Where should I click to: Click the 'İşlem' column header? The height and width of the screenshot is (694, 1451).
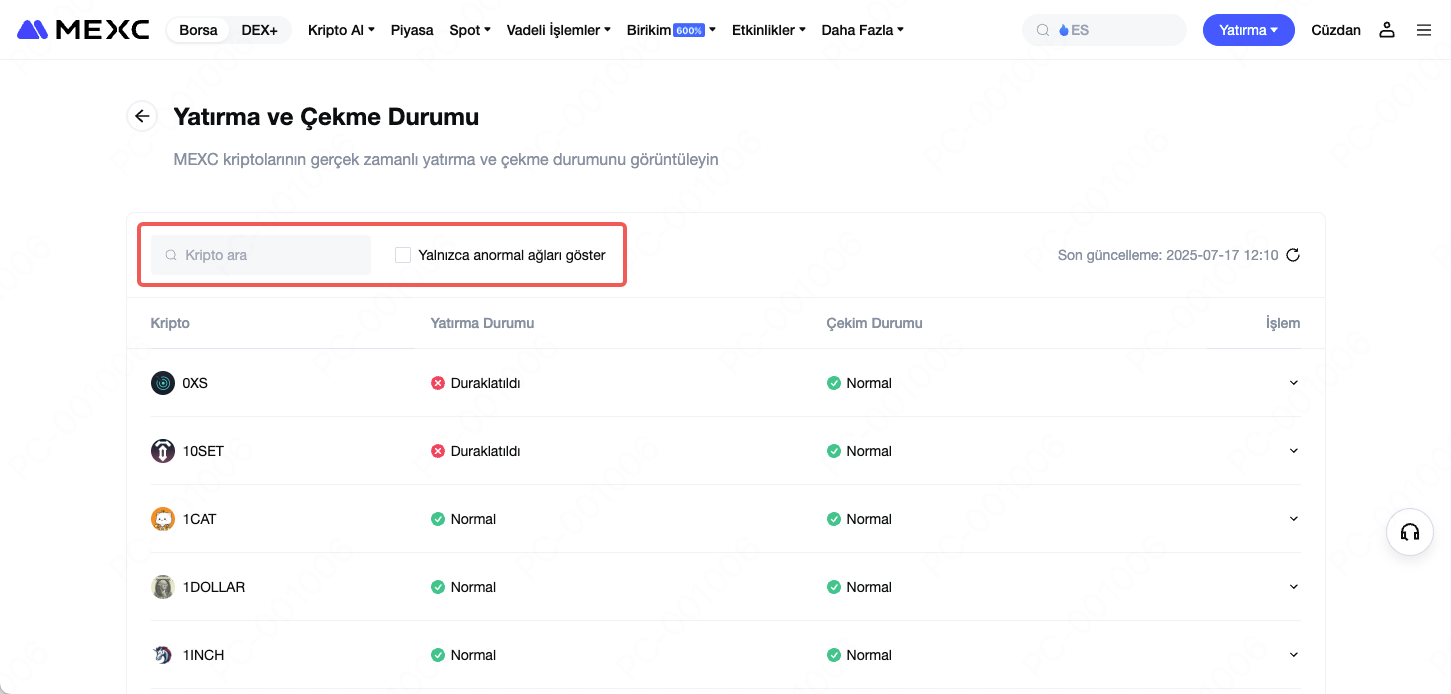[x=1283, y=323]
